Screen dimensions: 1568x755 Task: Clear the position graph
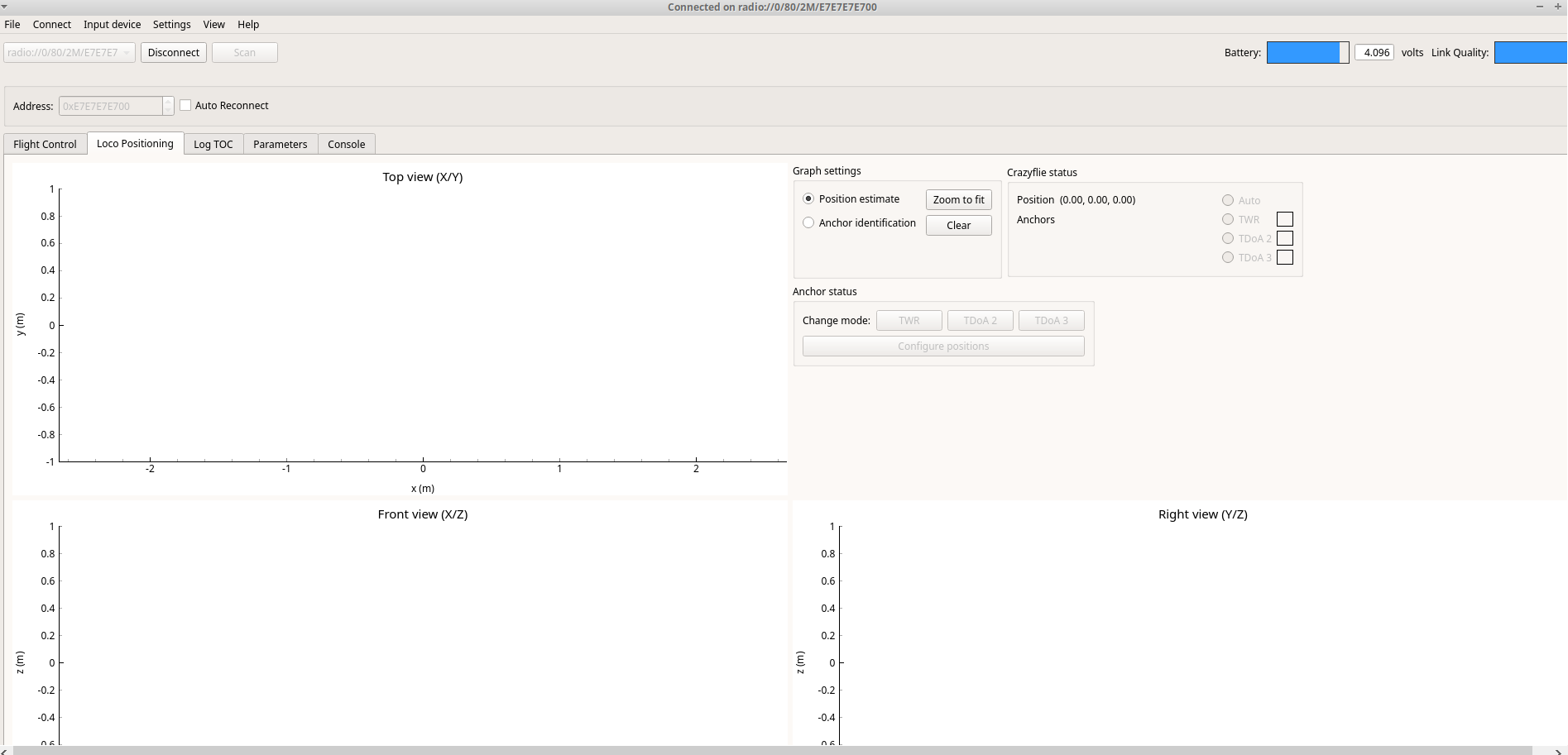pos(958,225)
